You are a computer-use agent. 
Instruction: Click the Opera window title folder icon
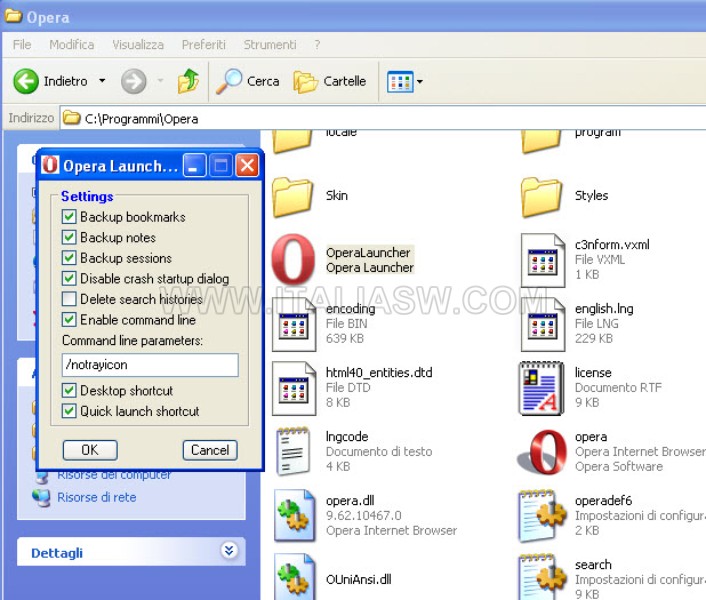[13, 16]
